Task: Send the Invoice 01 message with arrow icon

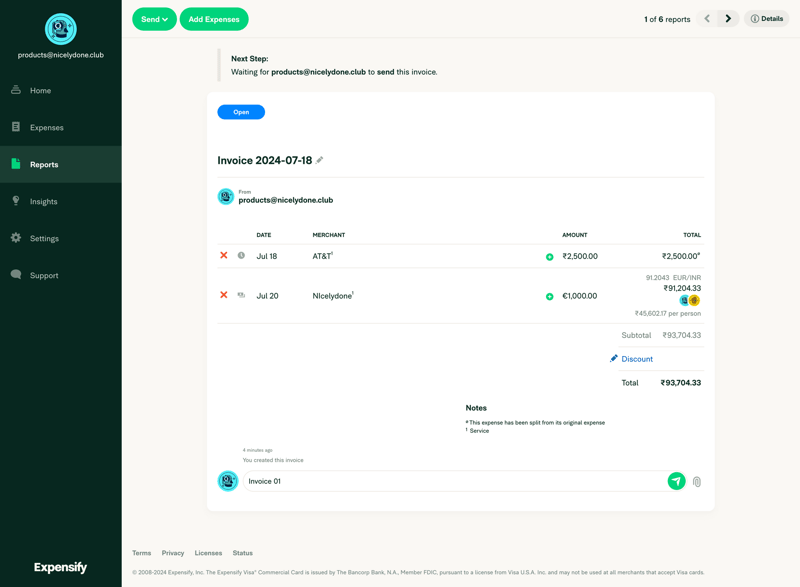Action: click(677, 481)
